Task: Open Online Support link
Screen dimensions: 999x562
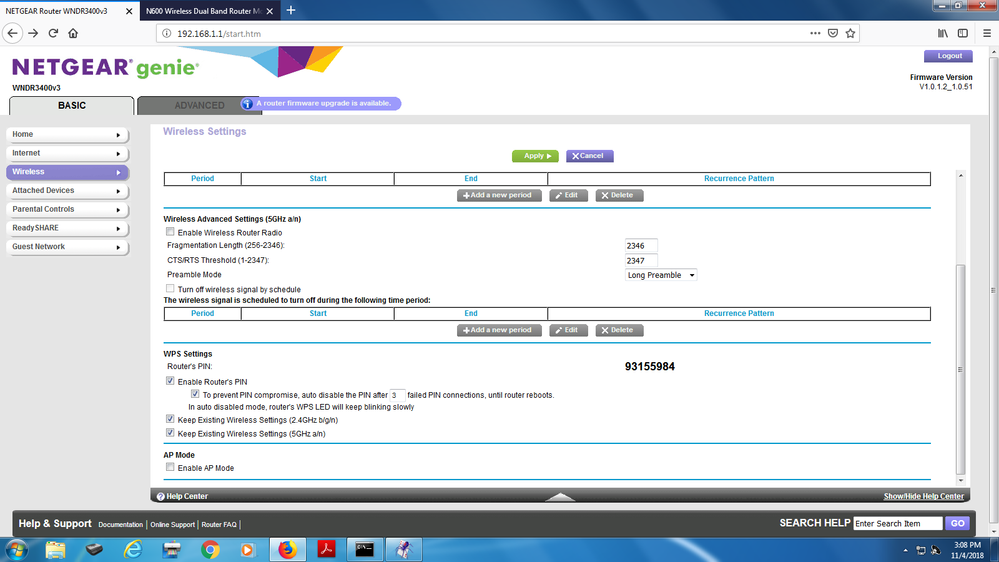Action: point(173,524)
